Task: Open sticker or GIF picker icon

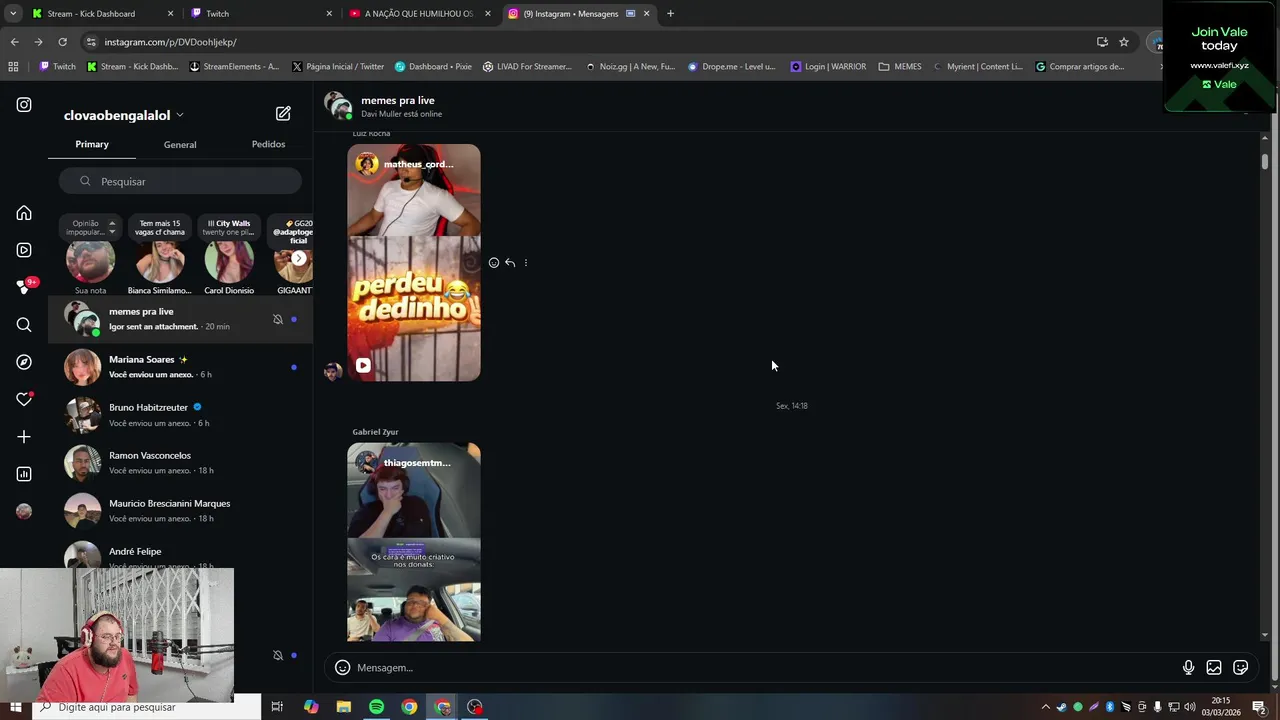Action: pos(1241,667)
